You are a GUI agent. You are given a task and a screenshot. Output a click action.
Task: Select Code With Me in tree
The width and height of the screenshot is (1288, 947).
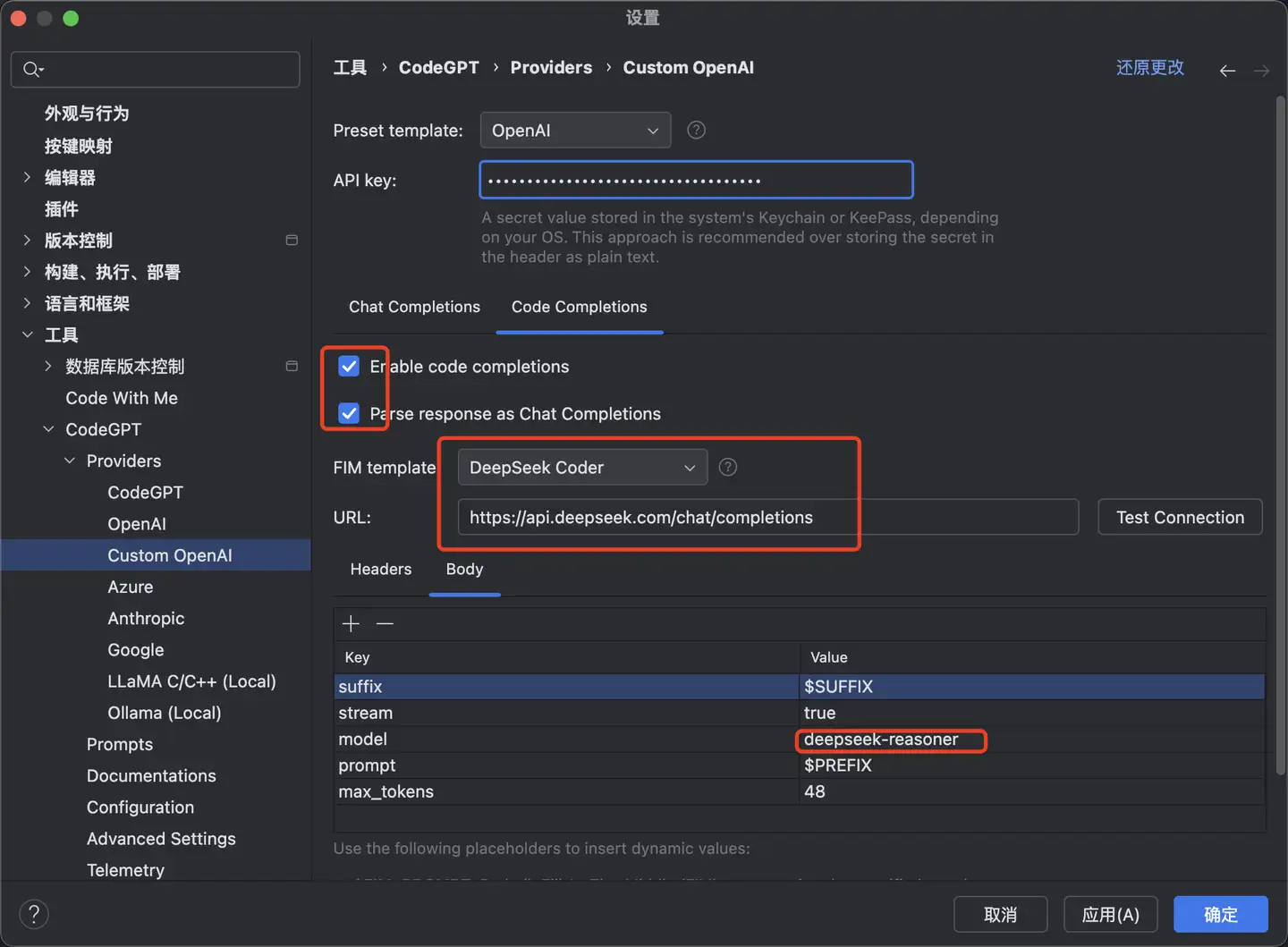point(122,398)
